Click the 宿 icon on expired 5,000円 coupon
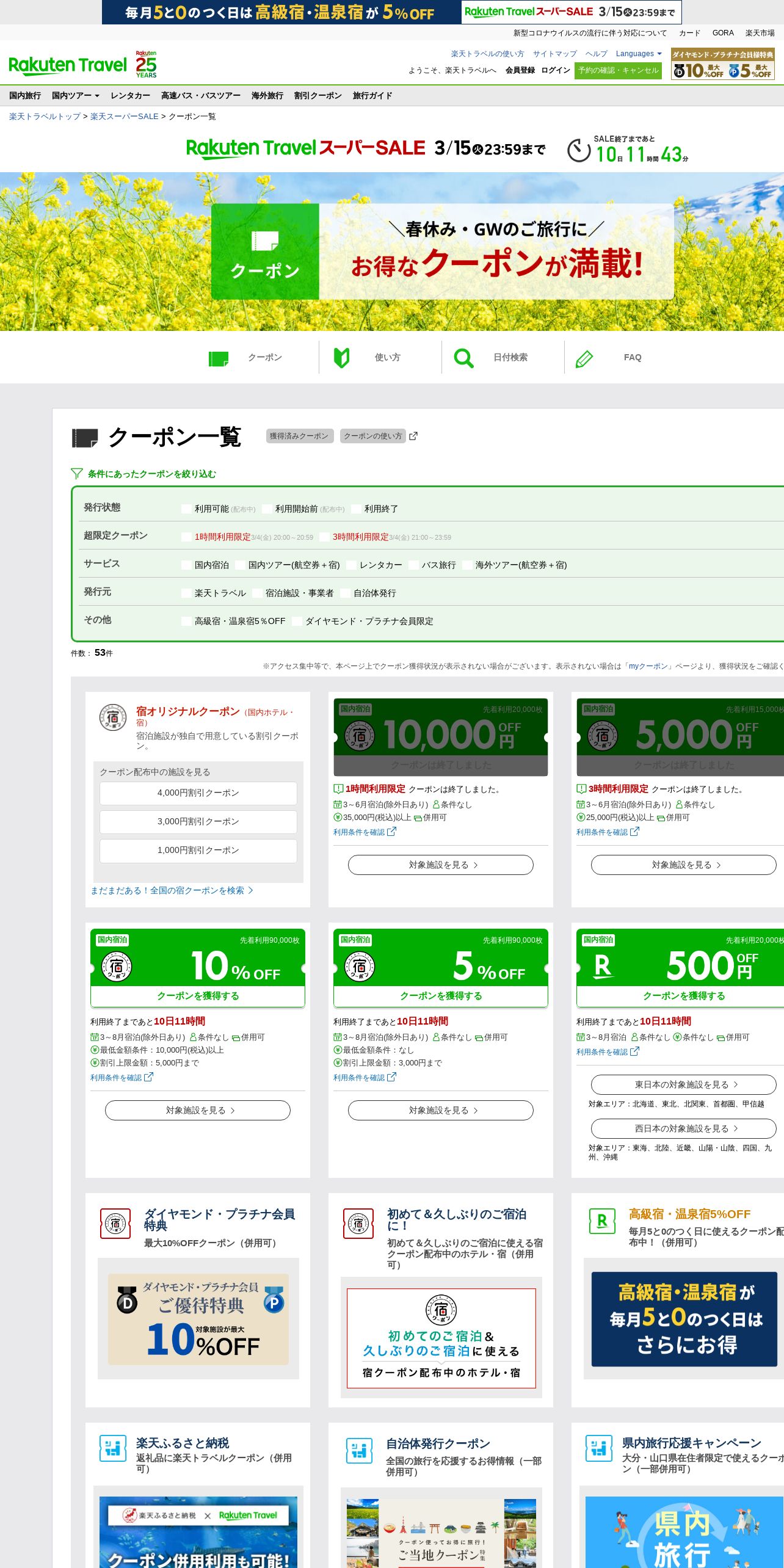This screenshot has height=1568, width=784. point(602,736)
